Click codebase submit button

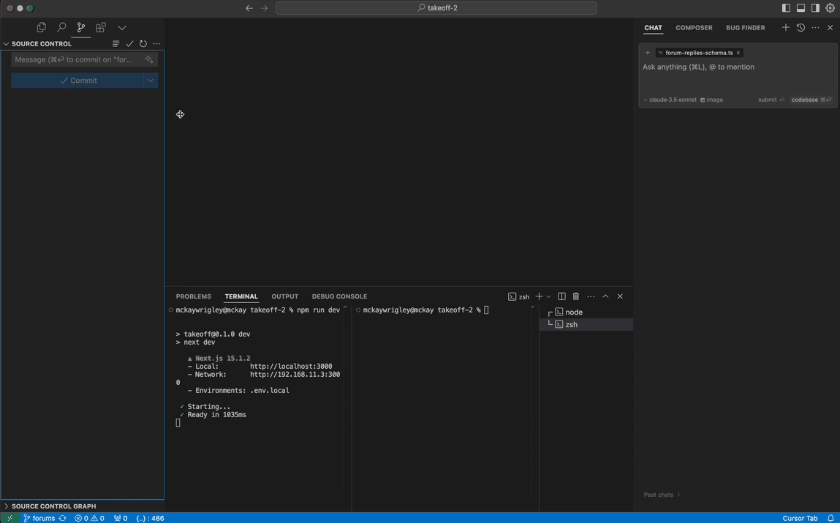(x=811, y=100)
